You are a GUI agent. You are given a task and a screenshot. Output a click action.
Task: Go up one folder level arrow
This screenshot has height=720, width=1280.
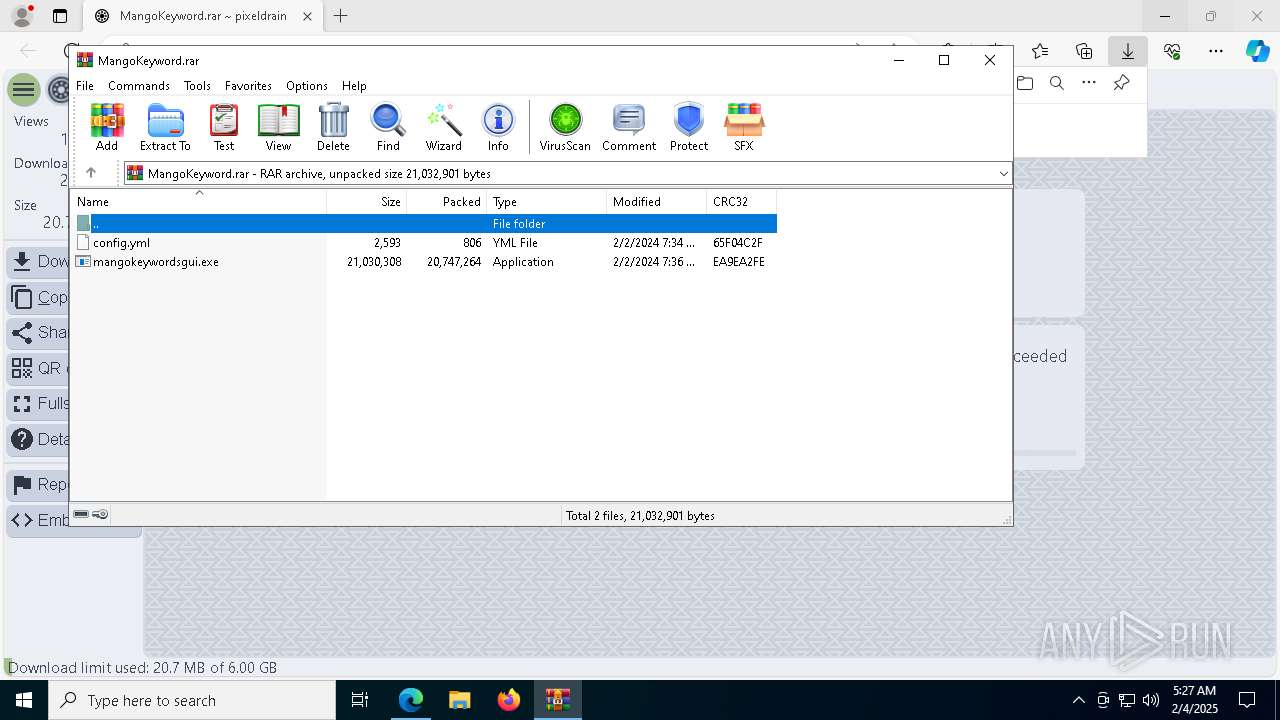pyautogui.click(x=91, y=173)
